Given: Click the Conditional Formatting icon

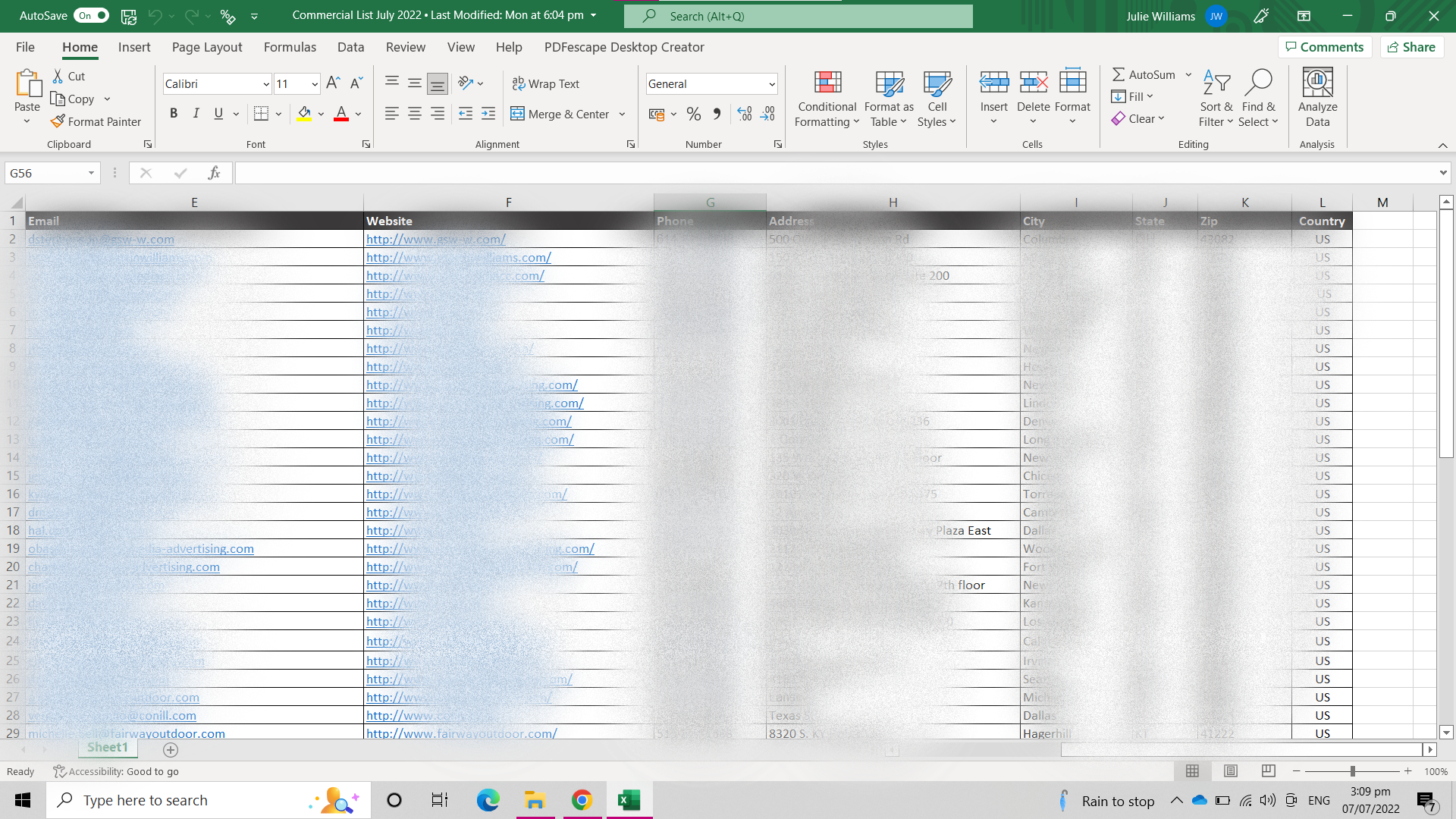Looking at the screenshot, I should pyautogui.click(x=827, y=83).
